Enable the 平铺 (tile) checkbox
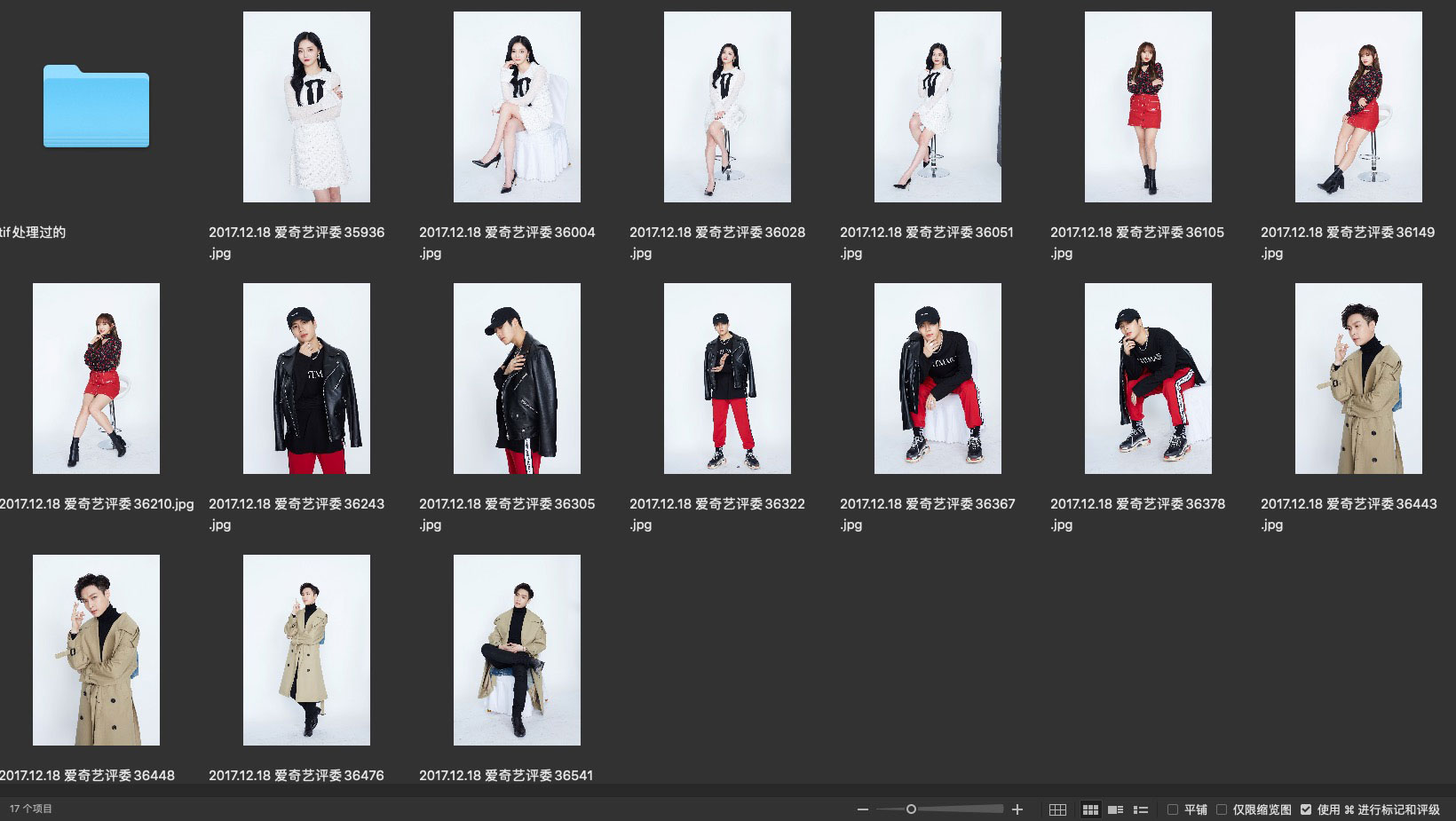Viewport: 1456px width, 821px height. click(x=1173, y=809)
